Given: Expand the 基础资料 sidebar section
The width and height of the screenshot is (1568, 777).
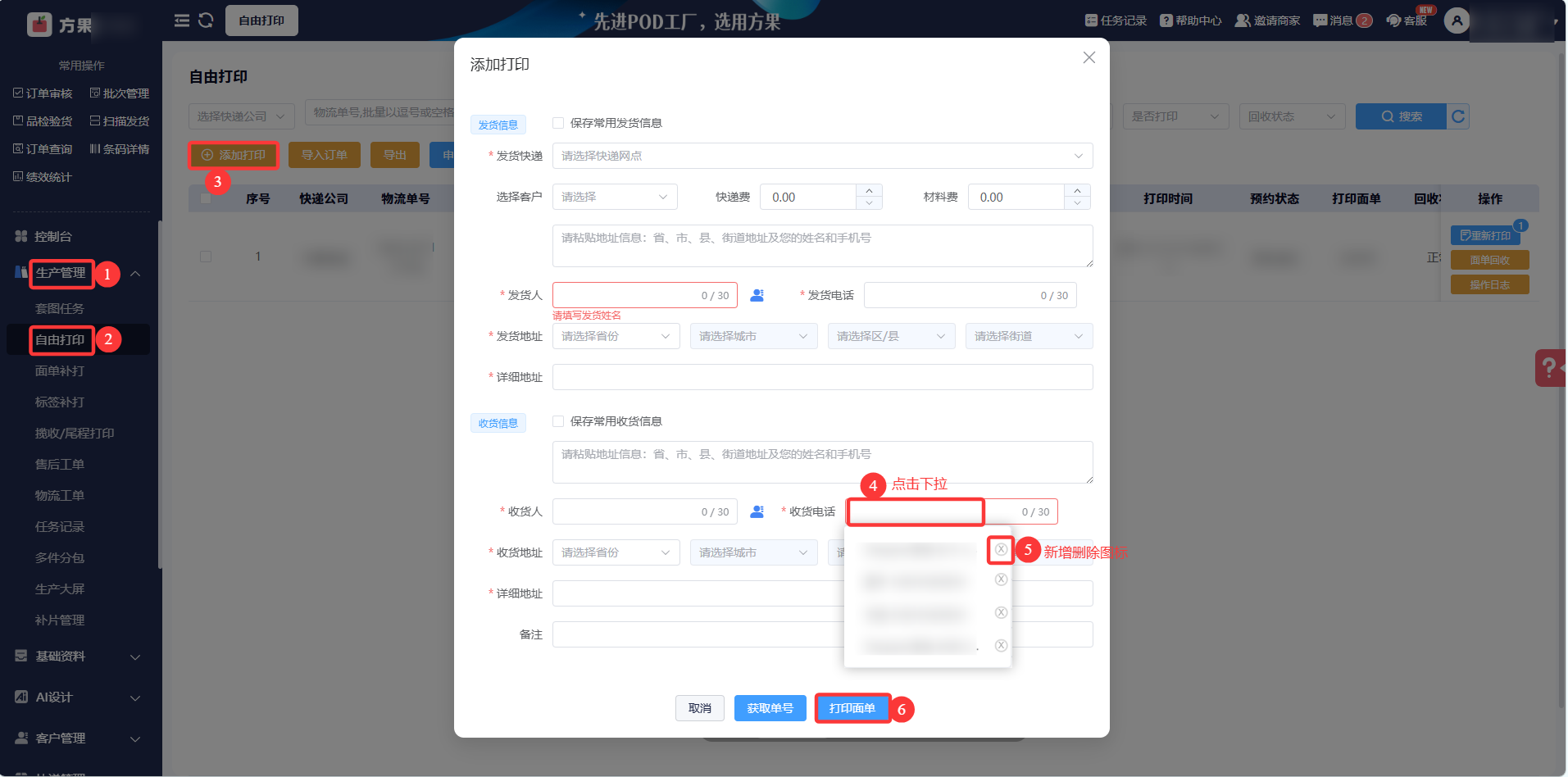Looking at the screenshot, I should [x=135, y=657].
